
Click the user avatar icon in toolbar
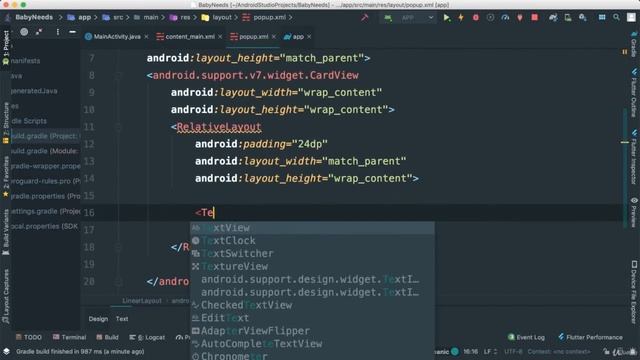click(x=631, y=18)
